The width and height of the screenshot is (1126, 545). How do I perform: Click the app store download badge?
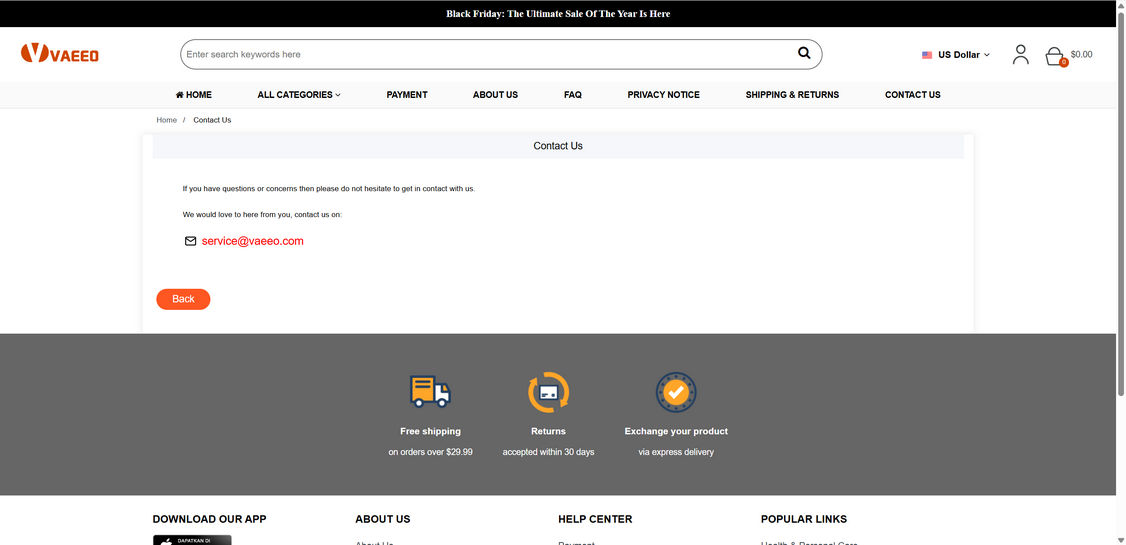pos(192,540)
